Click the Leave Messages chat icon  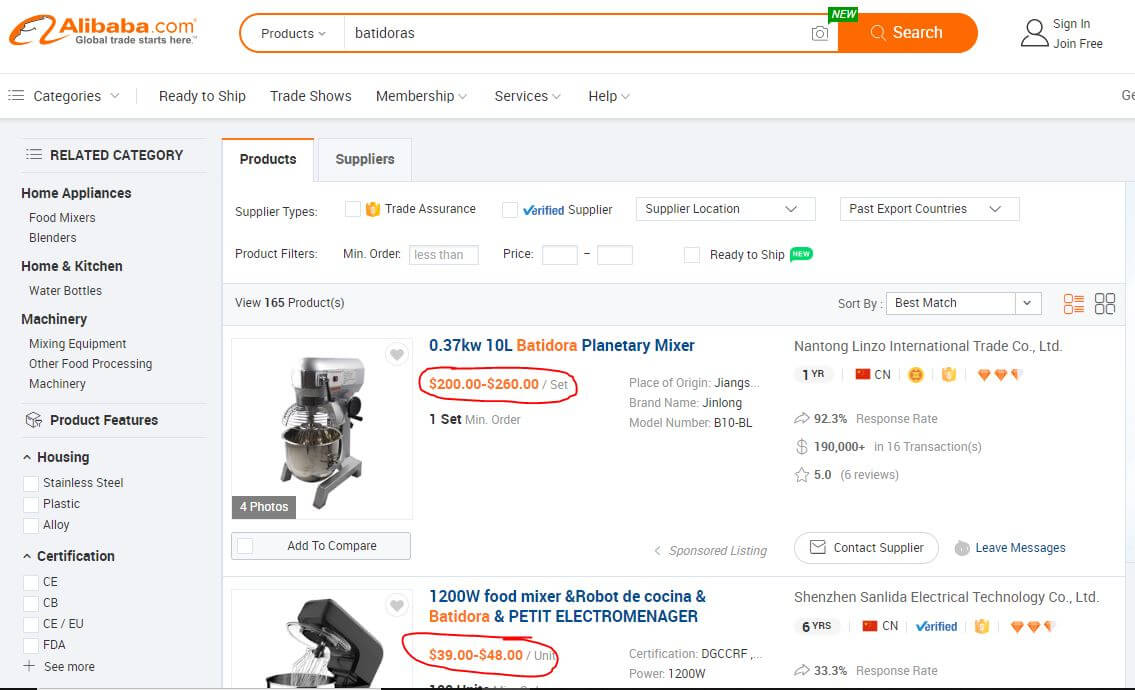point(962,548)
